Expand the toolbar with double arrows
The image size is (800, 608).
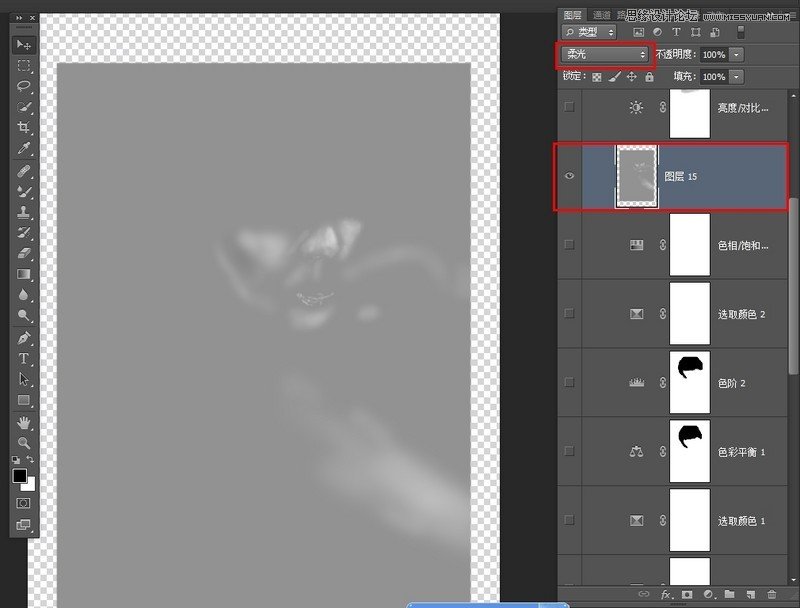tap(19, 18)
